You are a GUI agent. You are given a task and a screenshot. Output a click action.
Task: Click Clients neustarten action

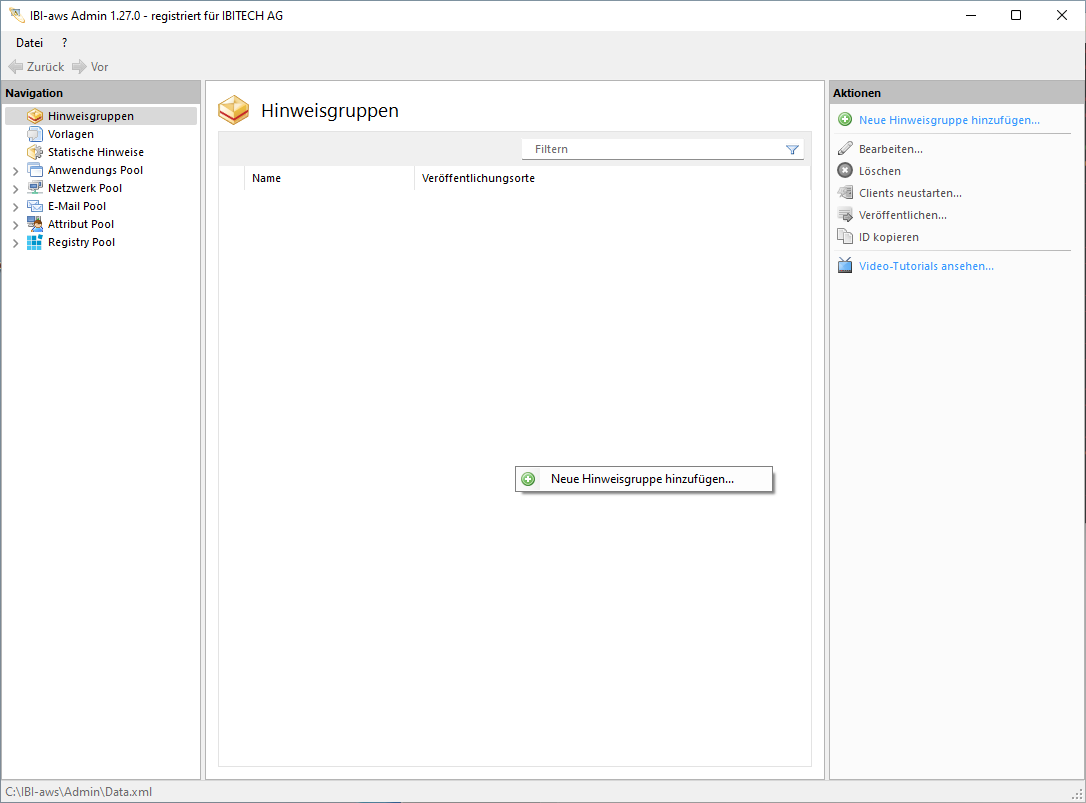[x=910, y=193]
